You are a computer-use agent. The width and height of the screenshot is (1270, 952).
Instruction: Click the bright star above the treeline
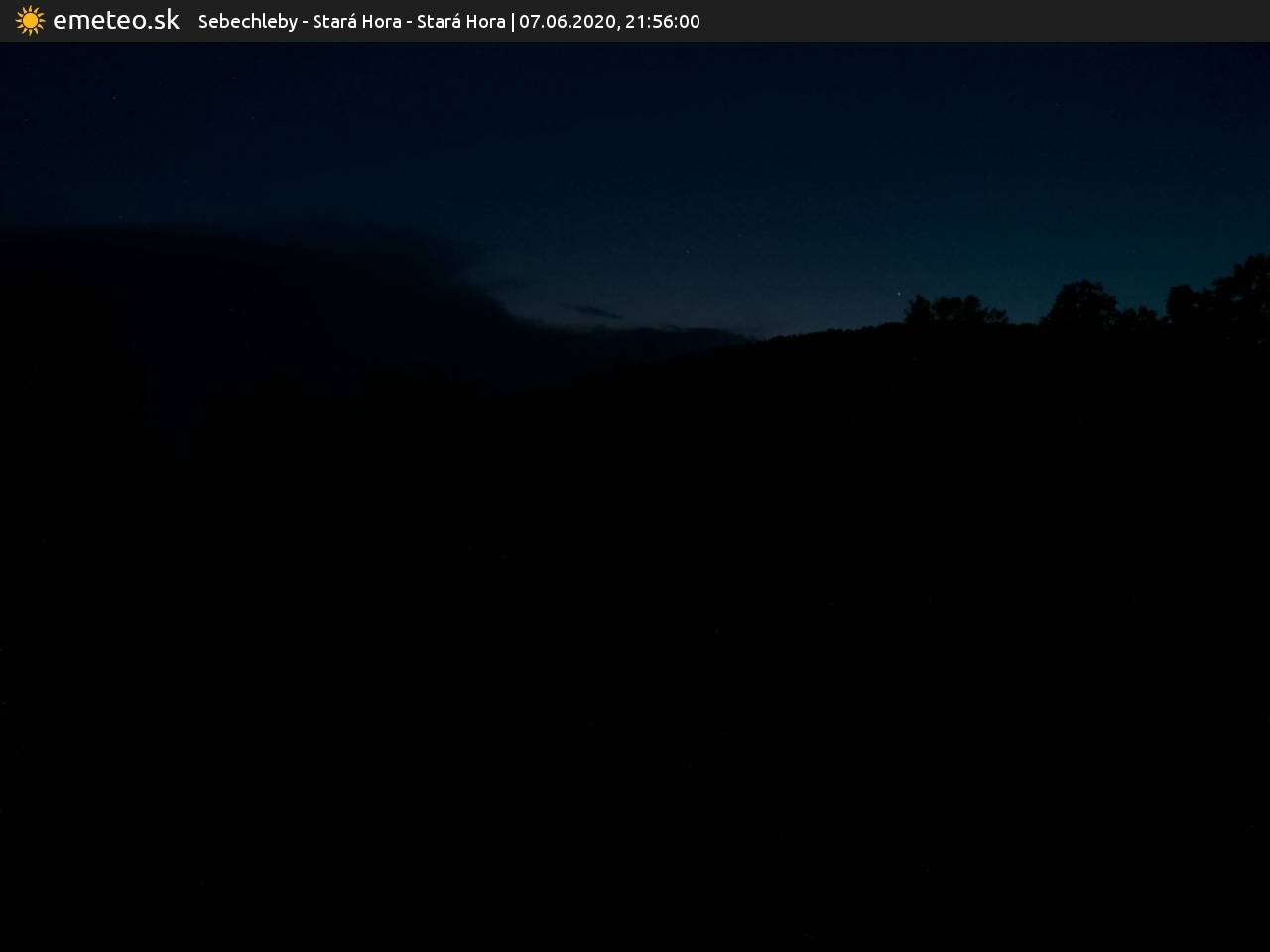pyautogui.click(x=900, y=293)
